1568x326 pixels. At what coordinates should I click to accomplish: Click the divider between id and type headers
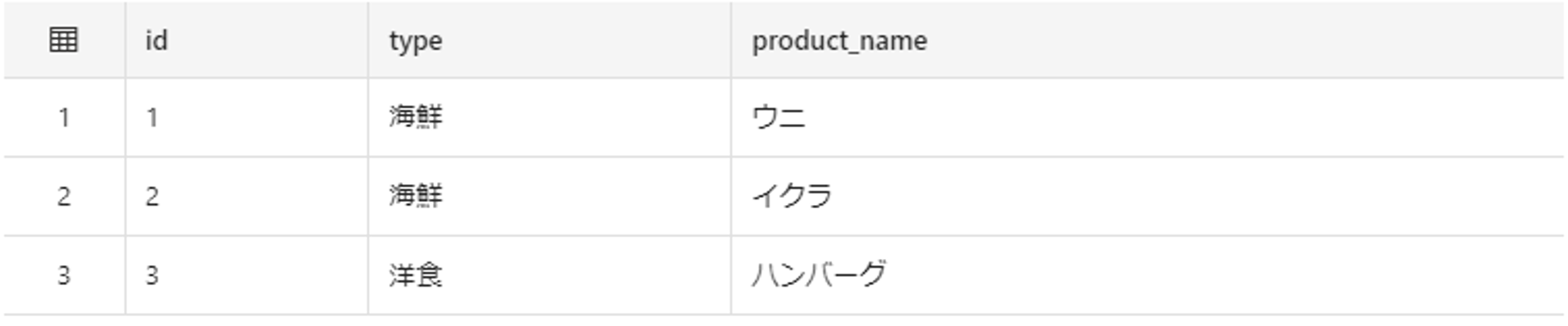click(368, 40)
